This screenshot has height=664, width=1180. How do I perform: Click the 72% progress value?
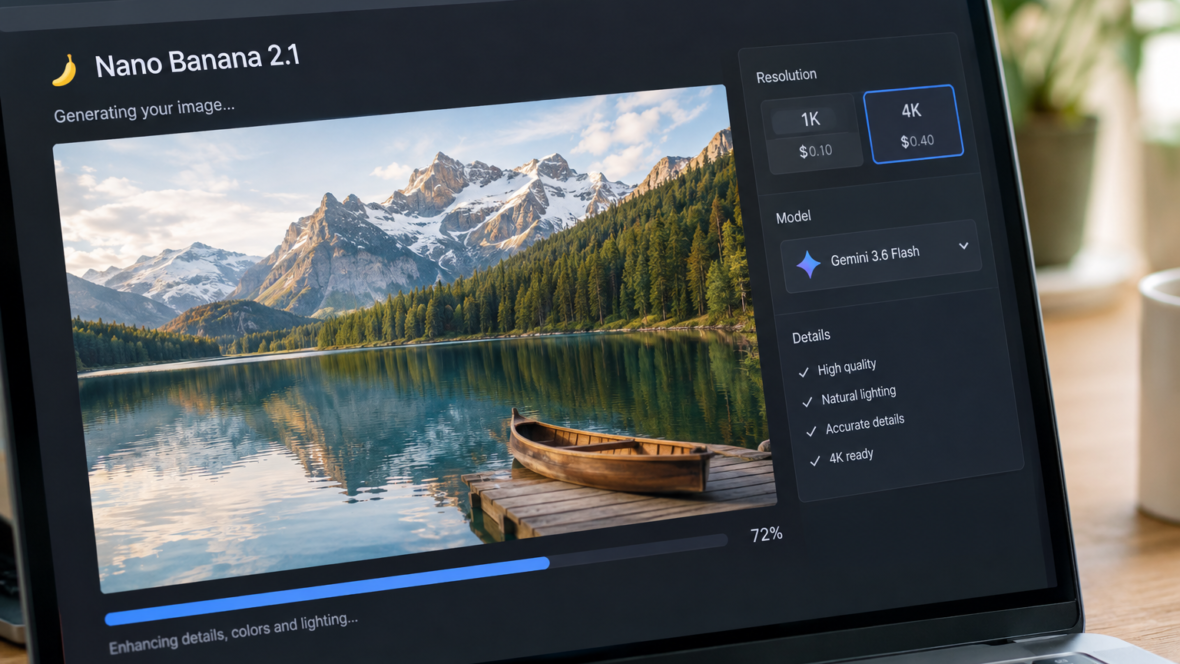click(766, 535)
